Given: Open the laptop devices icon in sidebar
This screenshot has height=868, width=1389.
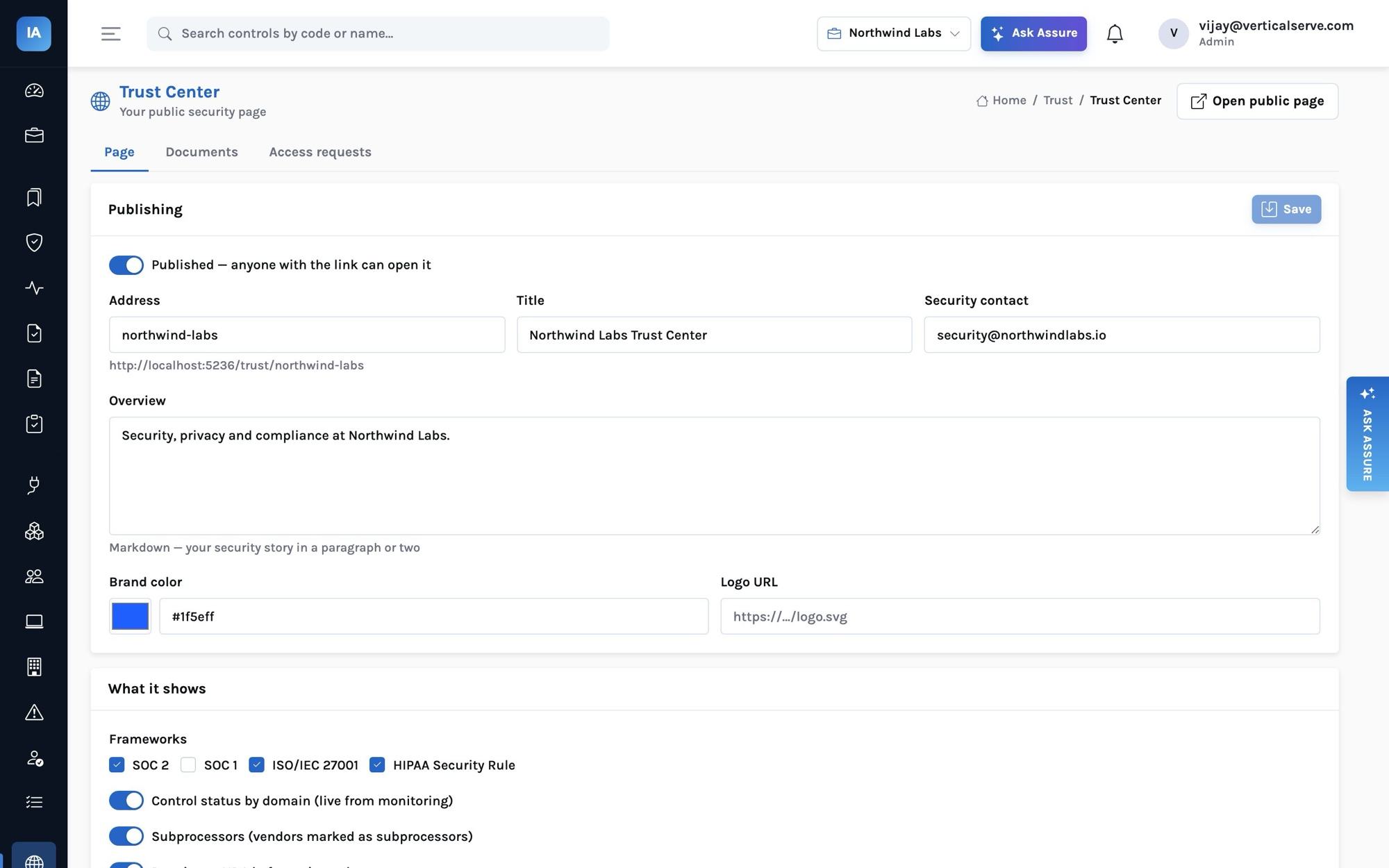Looking at the screenshot, I should coord(34,621).
